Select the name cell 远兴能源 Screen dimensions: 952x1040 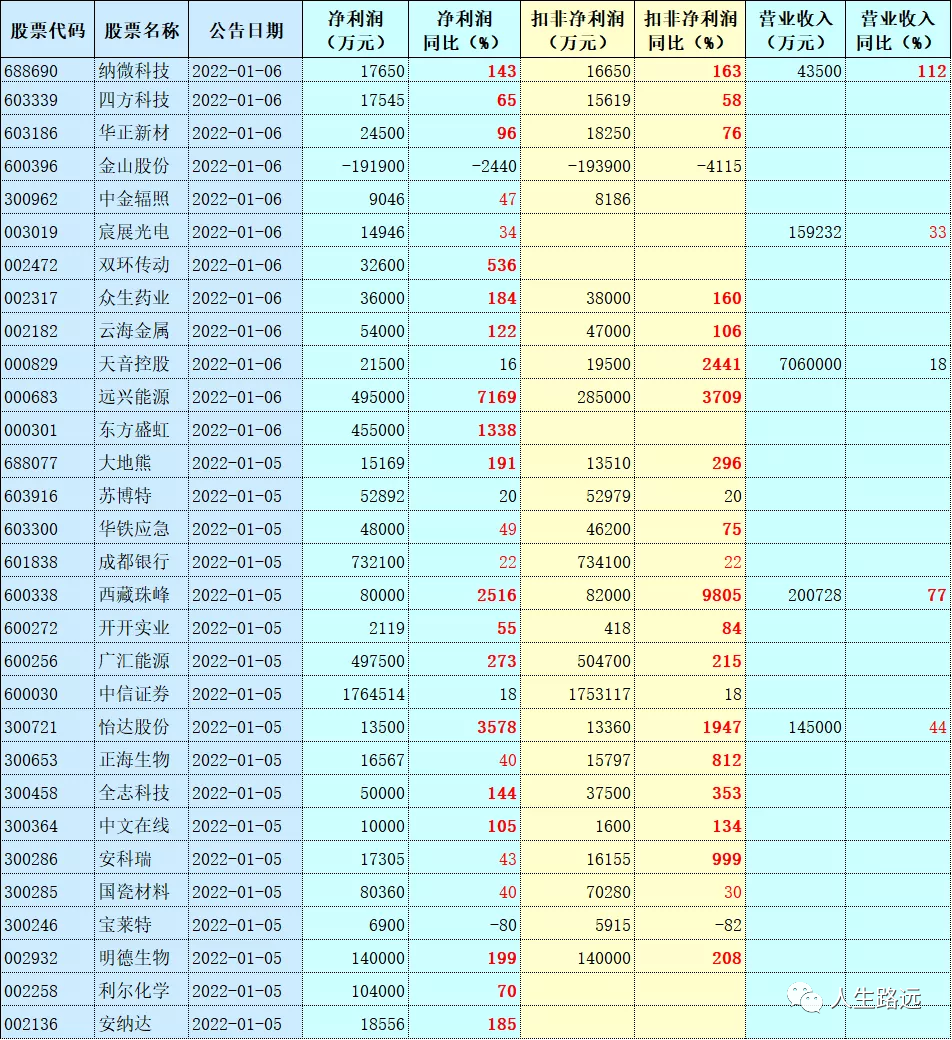[141, 397]
